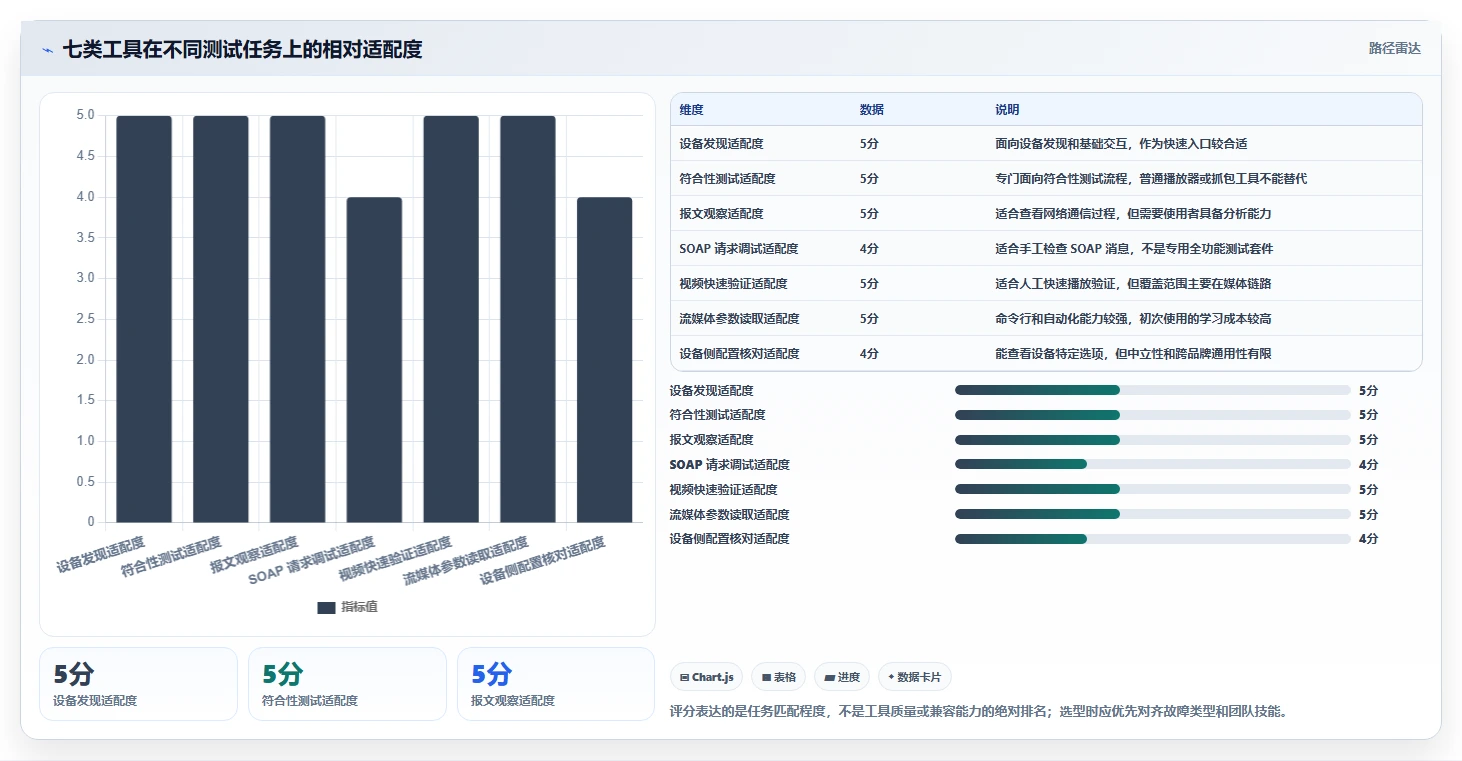Click the title 七类工具在不同测试任务上的相对适配度
This screenshot has height=761, width=1462.
pos(242,49)
